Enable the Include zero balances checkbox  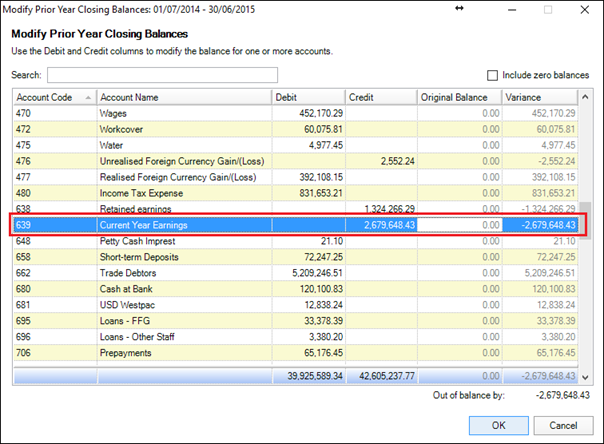(x=492, y=75)
